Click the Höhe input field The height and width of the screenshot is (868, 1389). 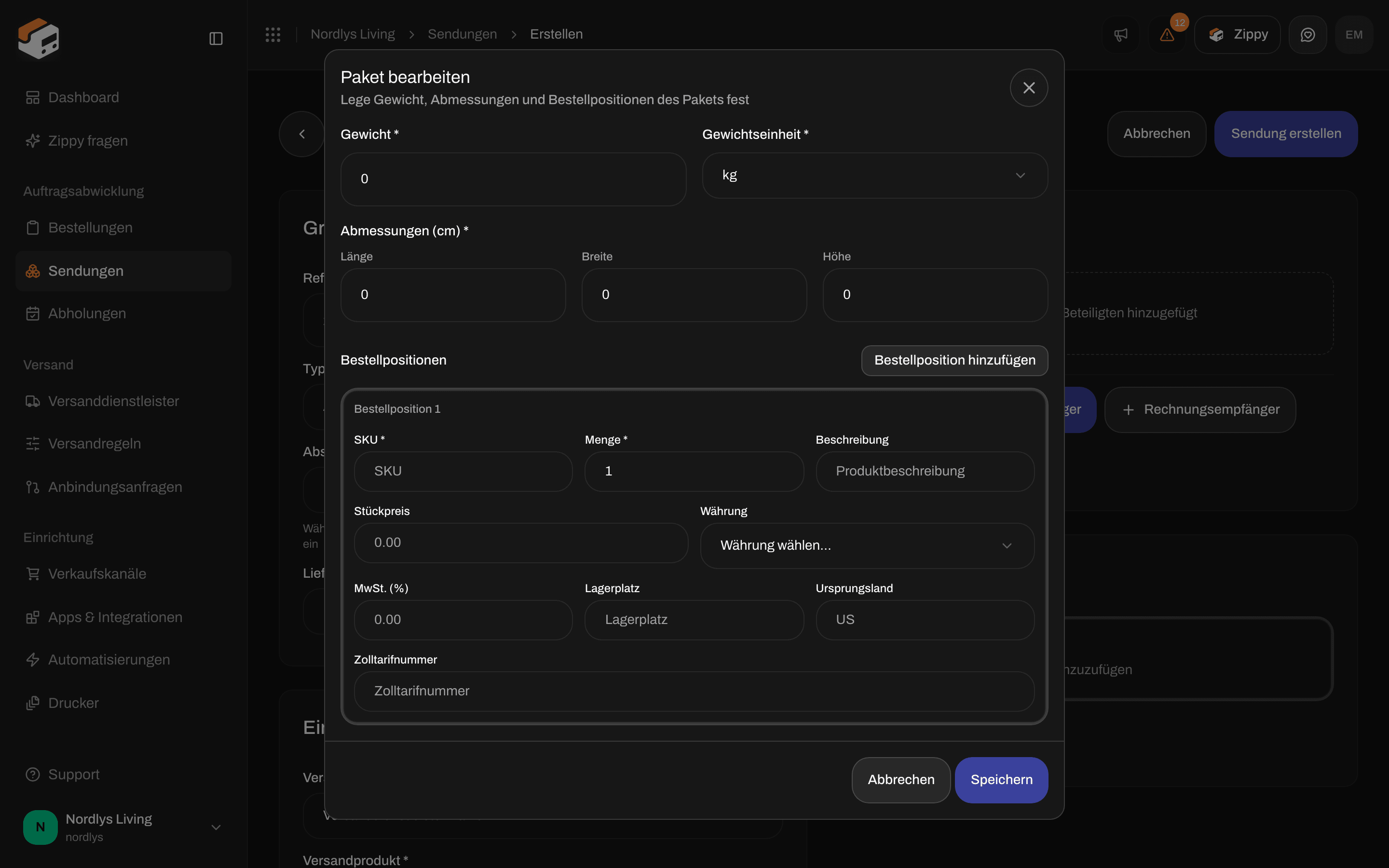click(935, 295)
